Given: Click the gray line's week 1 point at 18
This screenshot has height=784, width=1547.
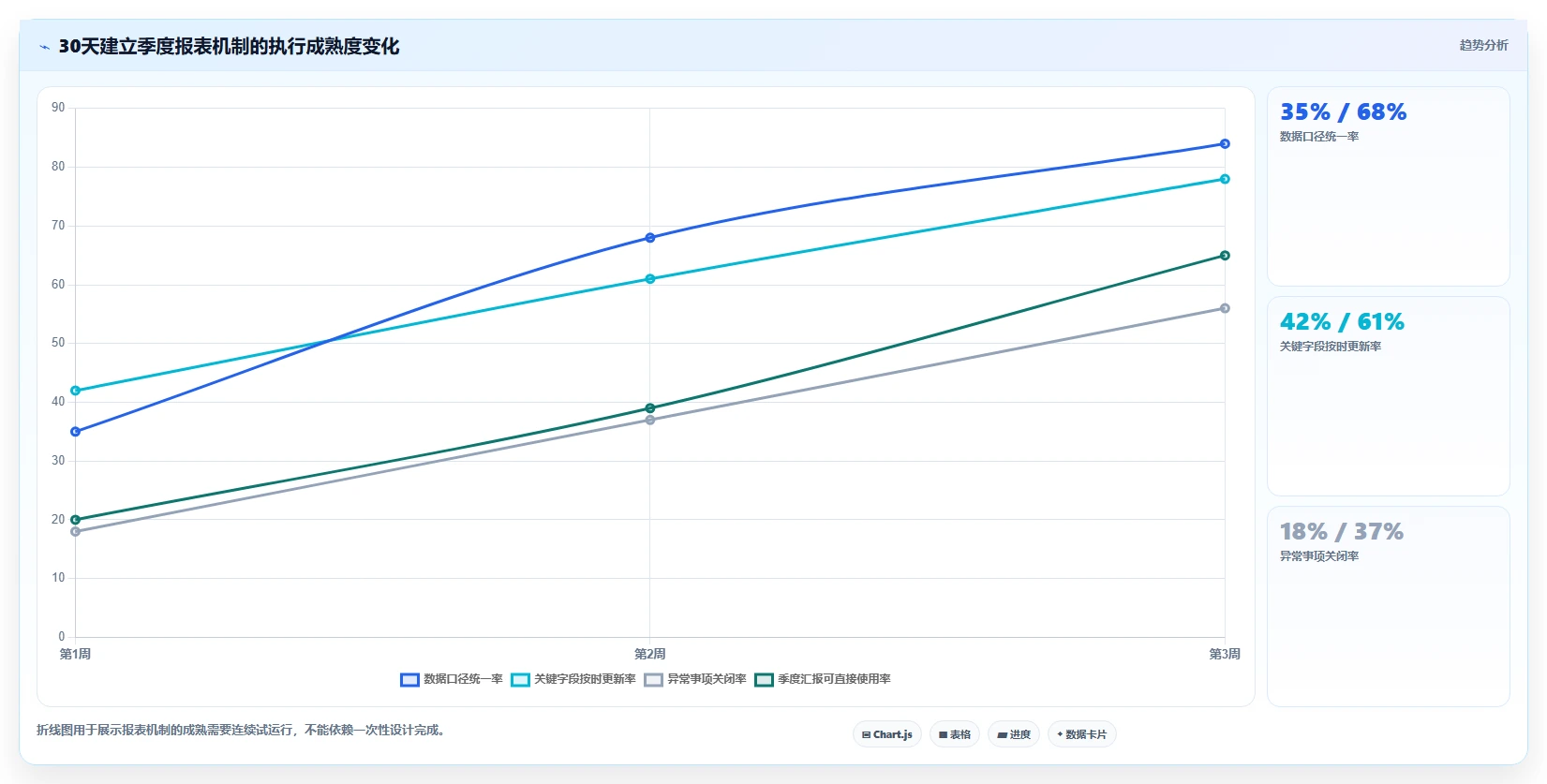Looking at the screenshot, I should 76,532.
